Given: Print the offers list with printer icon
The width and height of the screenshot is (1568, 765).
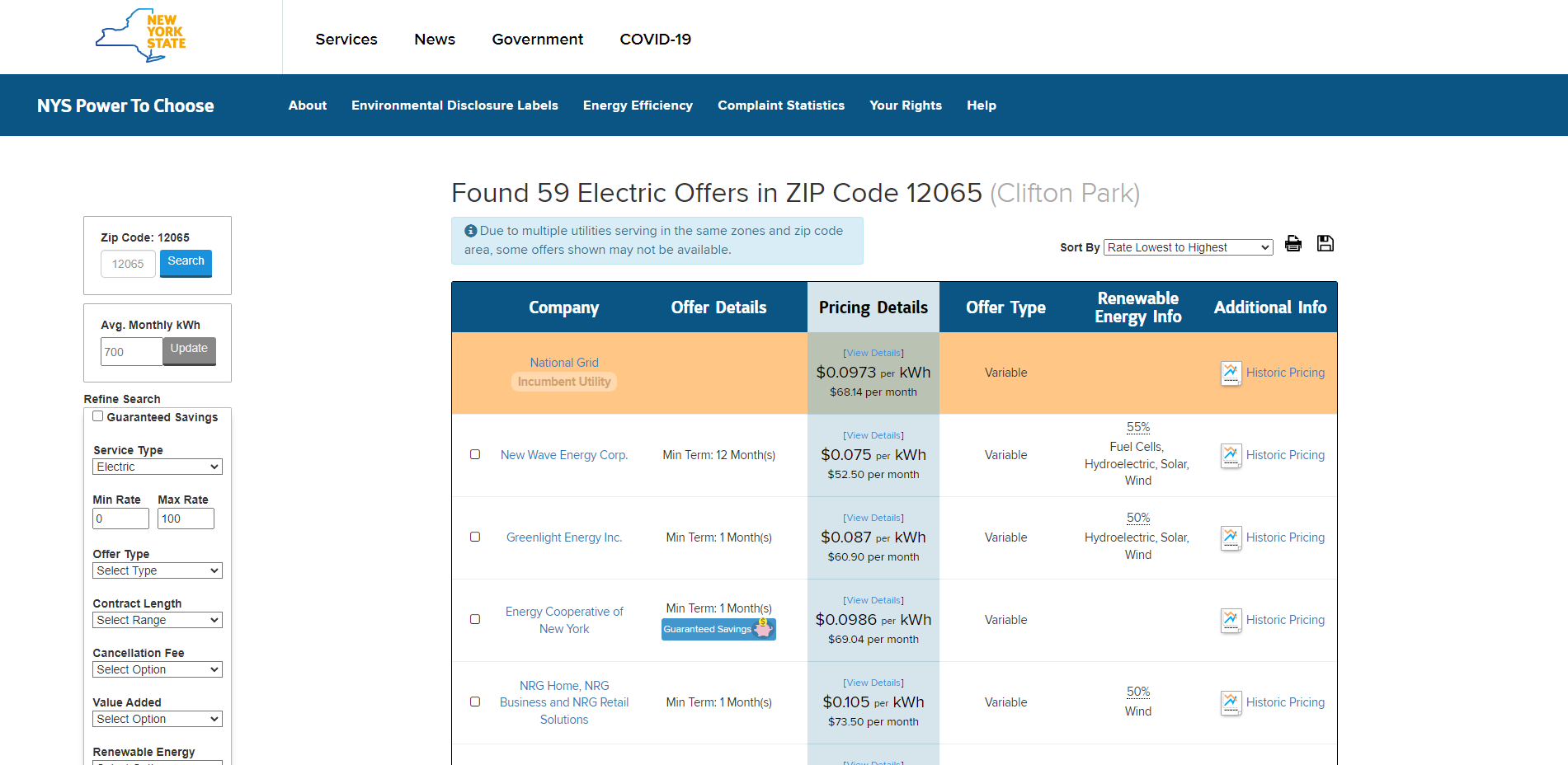Looking at the screenshot, I should coord(1293,243).
